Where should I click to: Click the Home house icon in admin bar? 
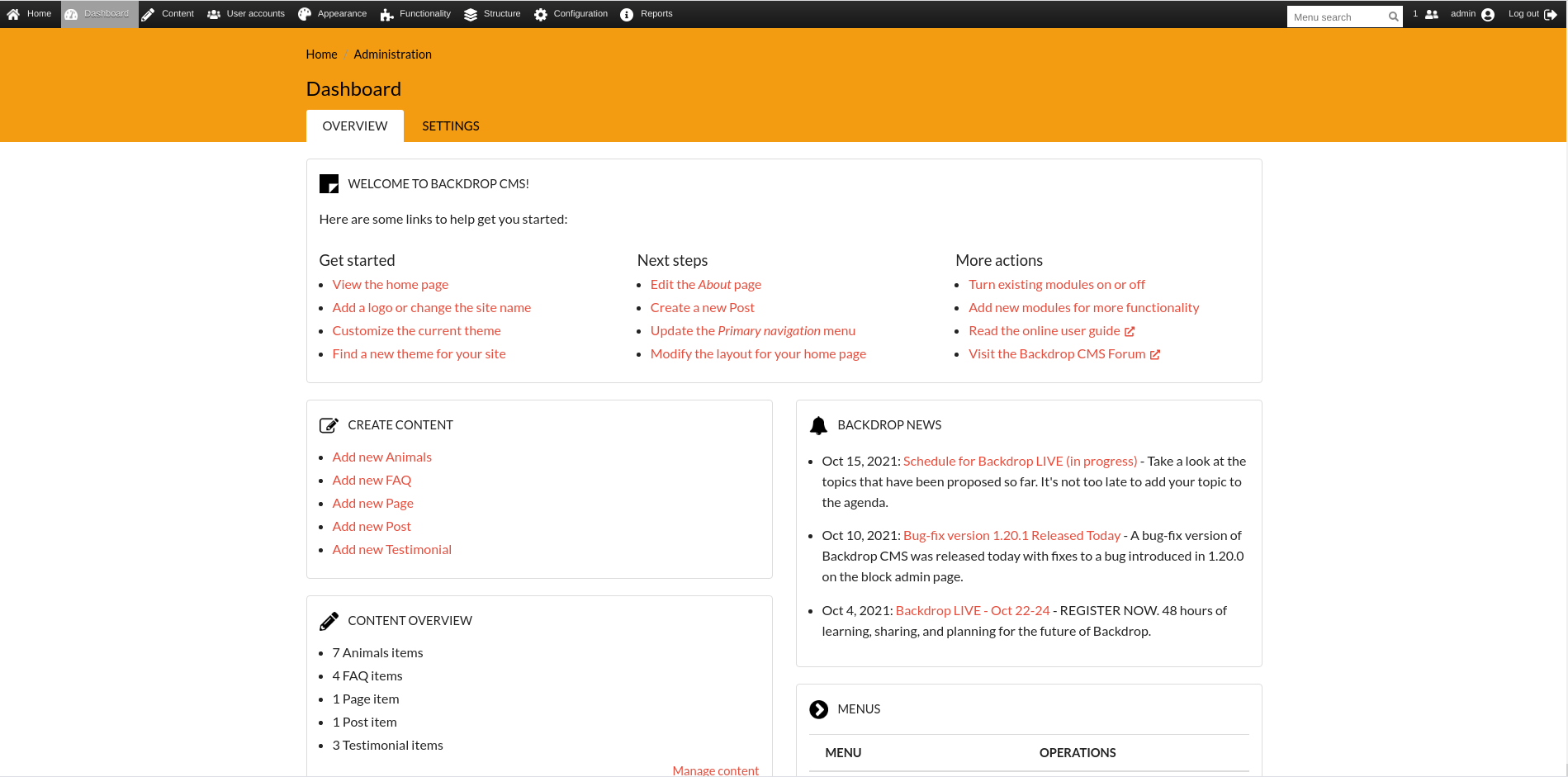[x=13, y=14]
